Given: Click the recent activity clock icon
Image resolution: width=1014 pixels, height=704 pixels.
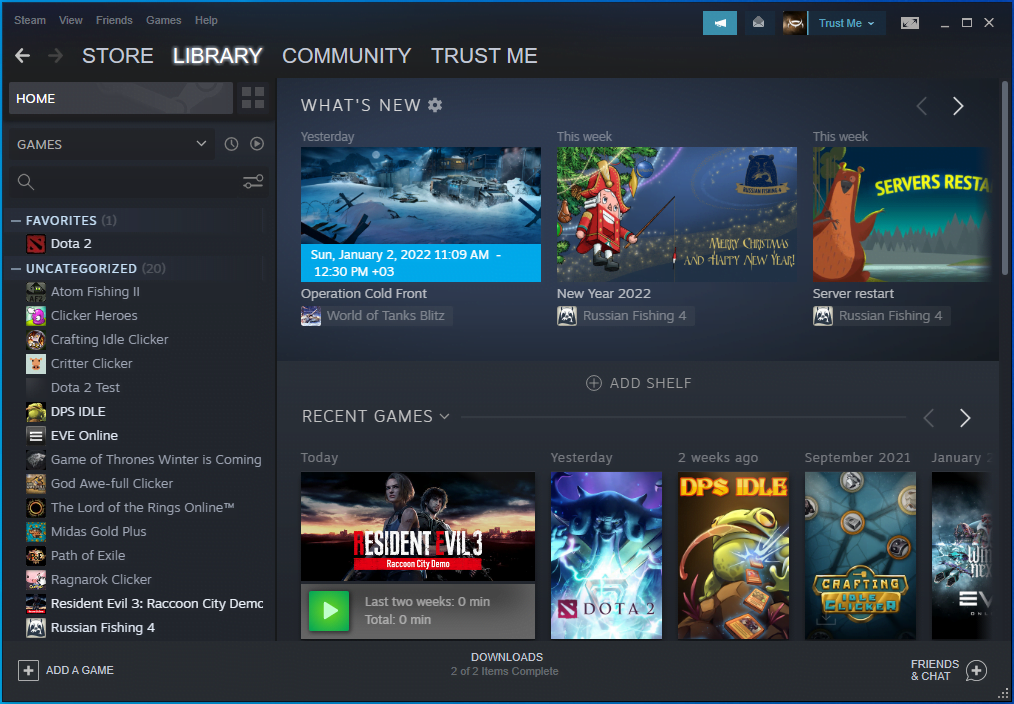Looking at the screenshot, I should pos(232,144).
